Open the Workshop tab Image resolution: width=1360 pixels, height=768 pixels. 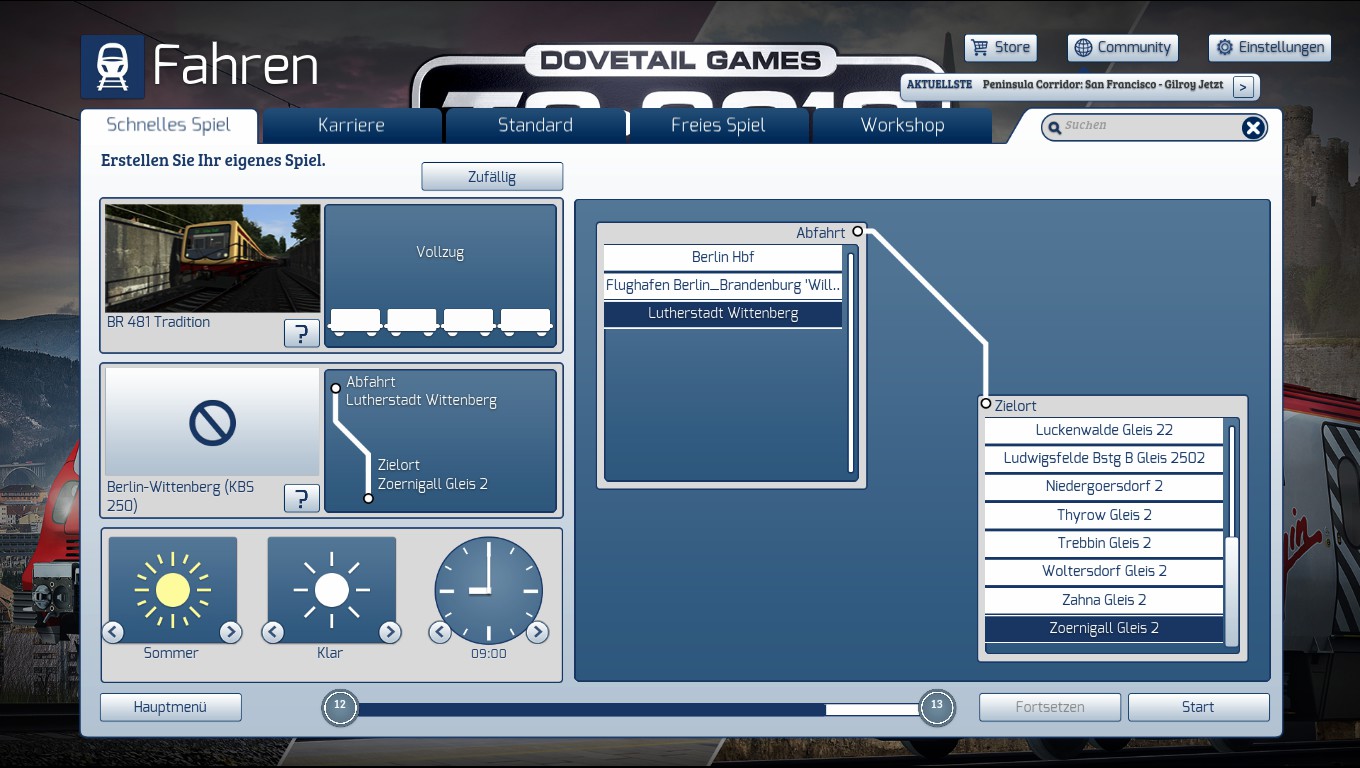(902, 125)
